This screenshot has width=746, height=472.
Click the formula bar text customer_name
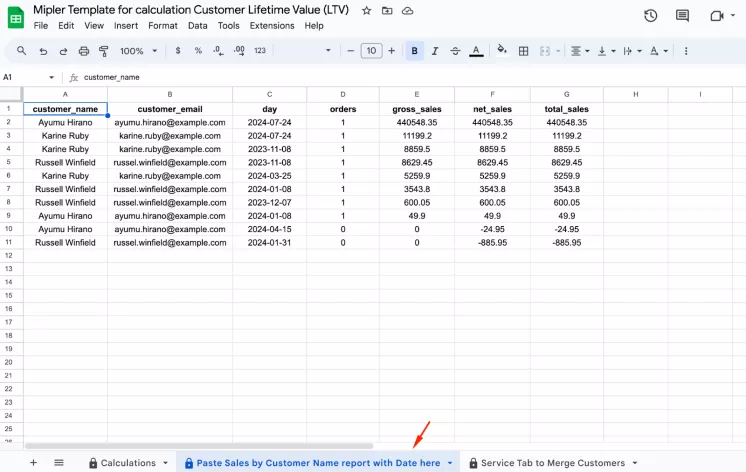click(111, 77)
